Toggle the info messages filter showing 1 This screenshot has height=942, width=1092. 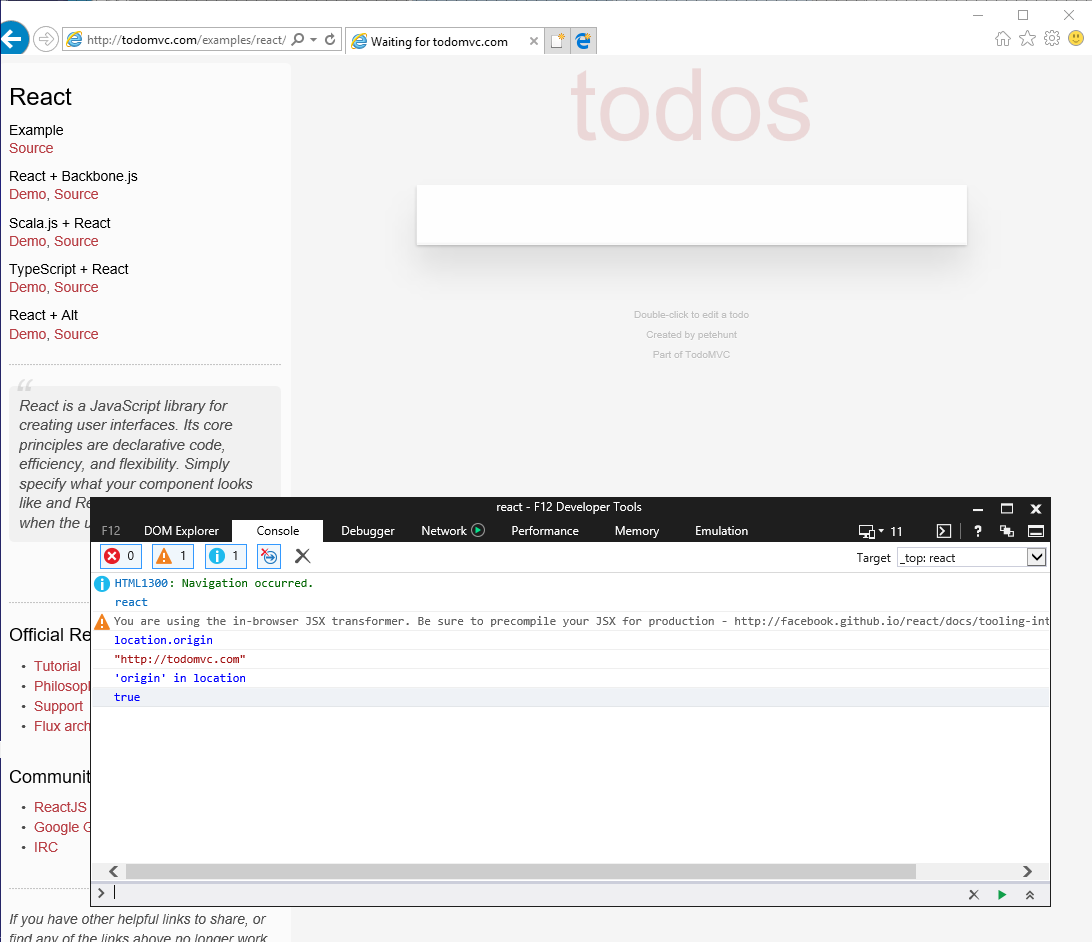click(x=226, y=556)
